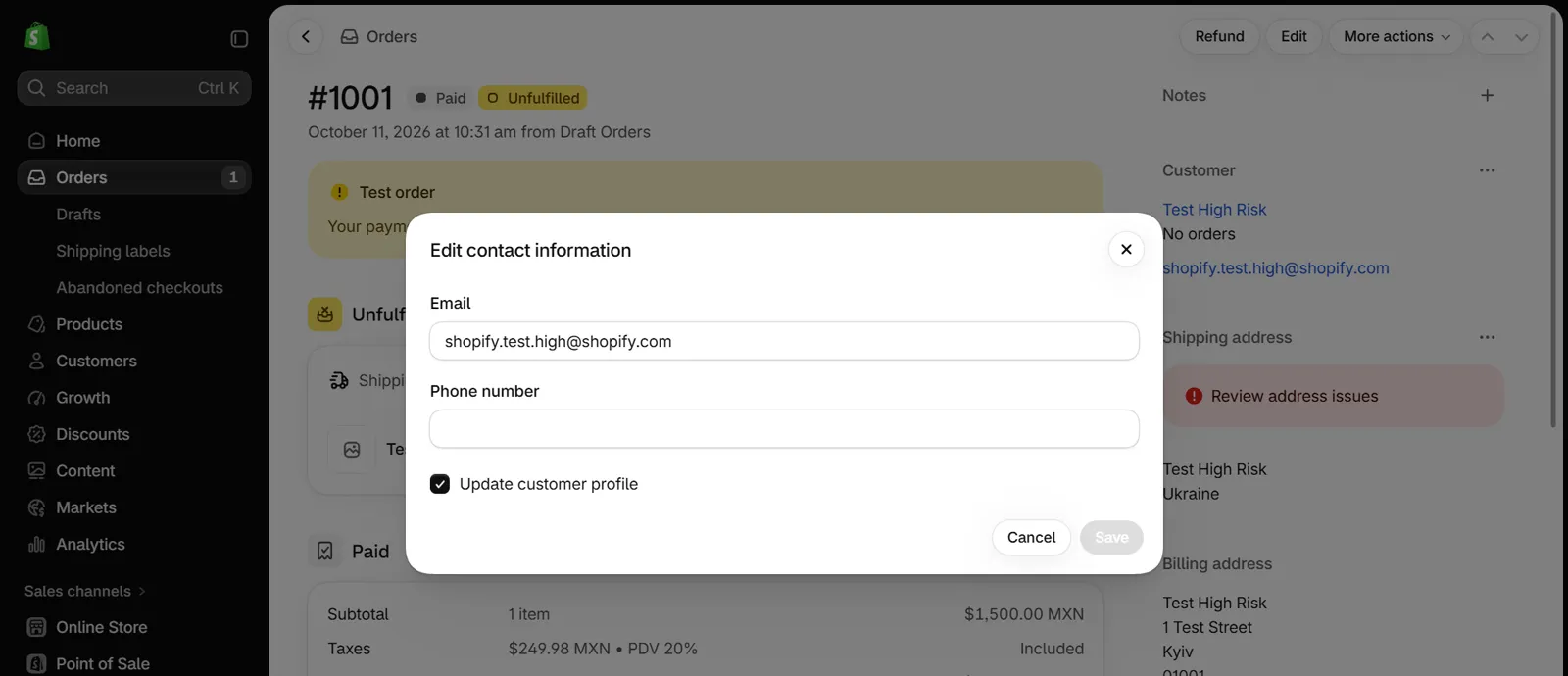This screenshot has width=1568, height=676.
Task: Open Abandoned checkouts in sidebar
Action: (x=139, y=288)
